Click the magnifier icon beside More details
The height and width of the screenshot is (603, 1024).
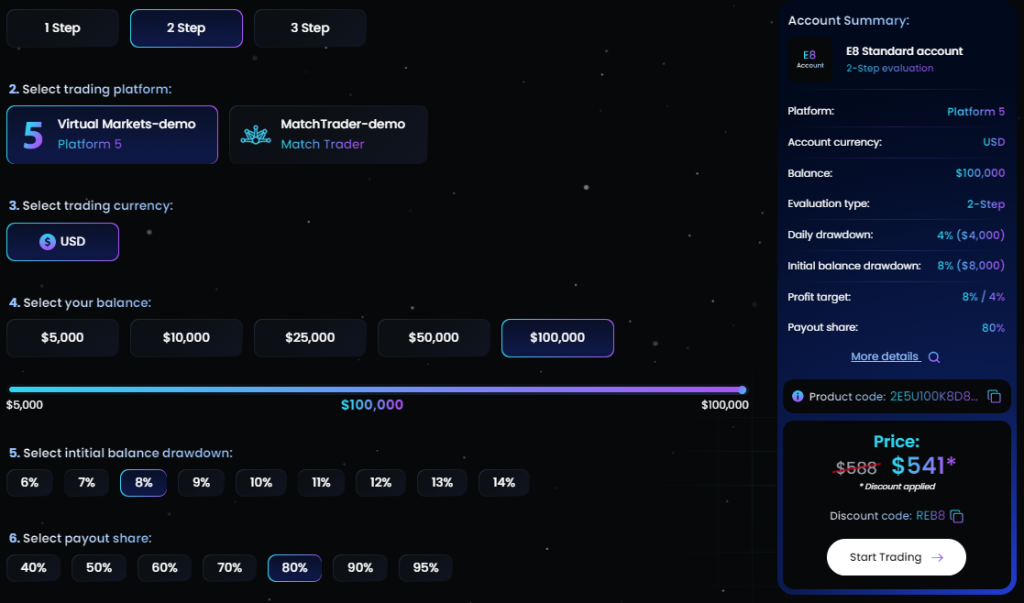[934, 357]
